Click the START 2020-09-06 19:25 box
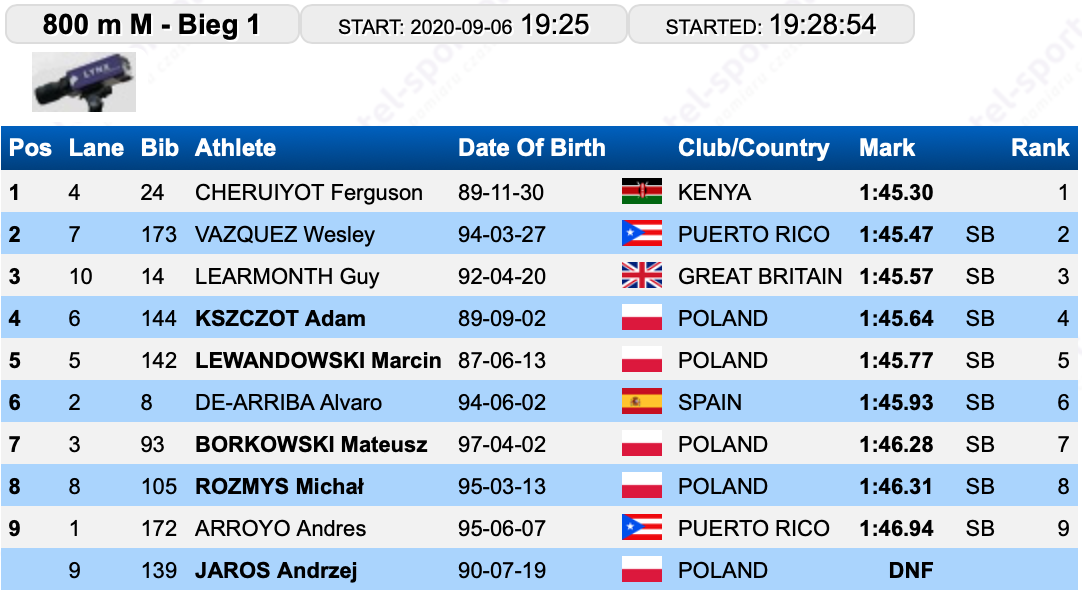This screenshot has width=1082, height=598. tap(464, 25)
